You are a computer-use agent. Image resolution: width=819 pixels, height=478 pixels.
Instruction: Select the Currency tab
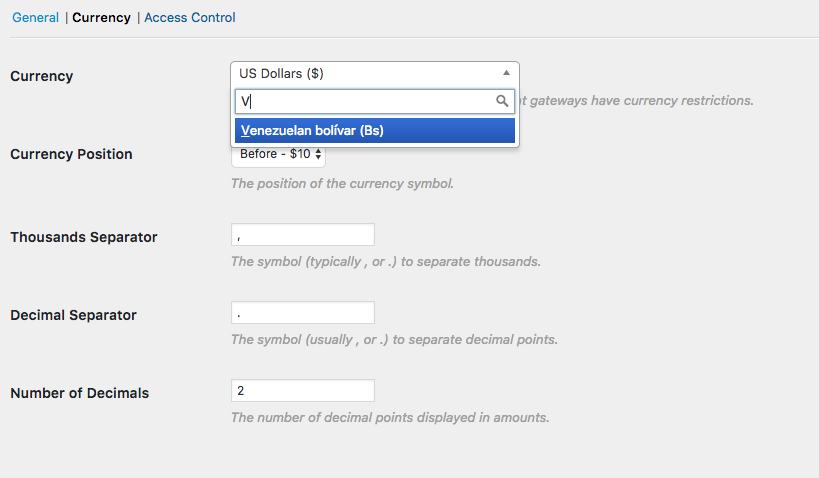[x=101, y=17]
